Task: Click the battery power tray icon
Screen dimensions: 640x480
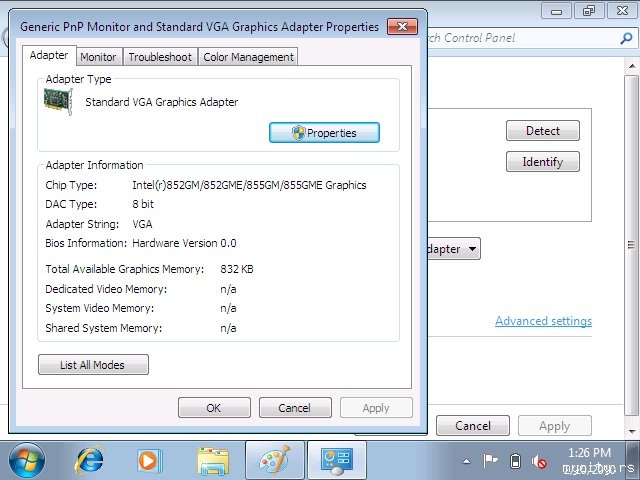Action: pyautogui.click(x=515, y=461)
